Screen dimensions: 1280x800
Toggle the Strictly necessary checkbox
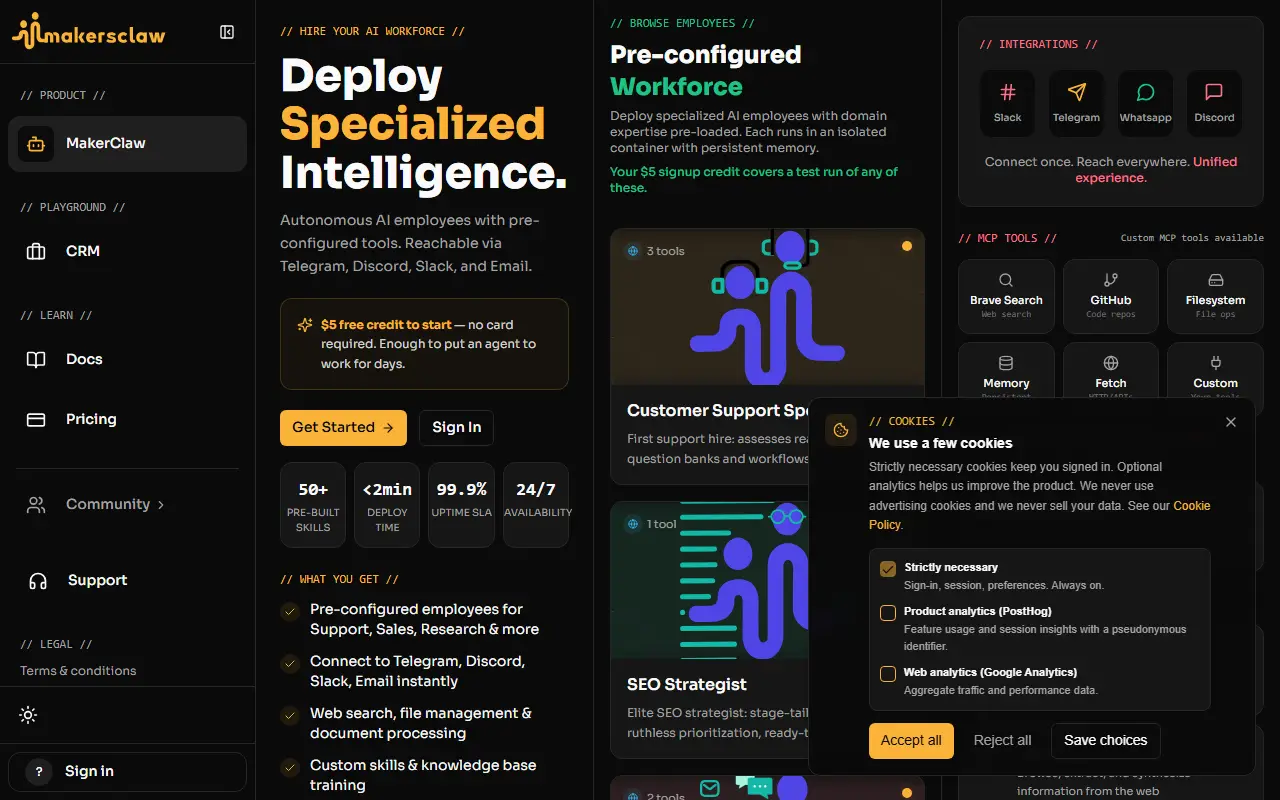click(x=887, y=569)
